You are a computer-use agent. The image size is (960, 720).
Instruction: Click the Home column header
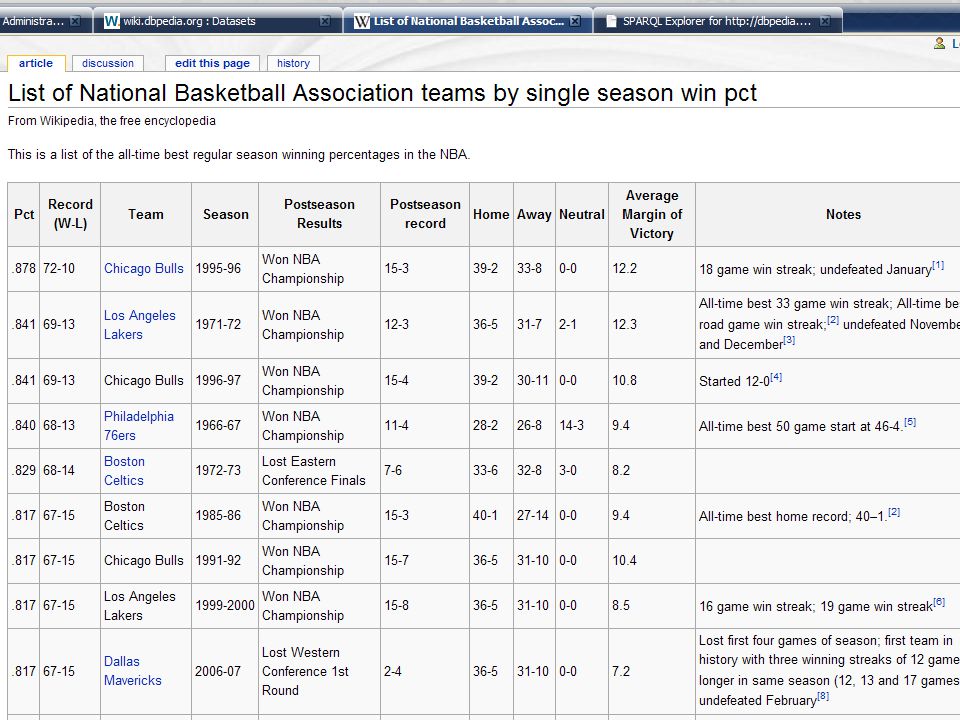tap(491, 214)
